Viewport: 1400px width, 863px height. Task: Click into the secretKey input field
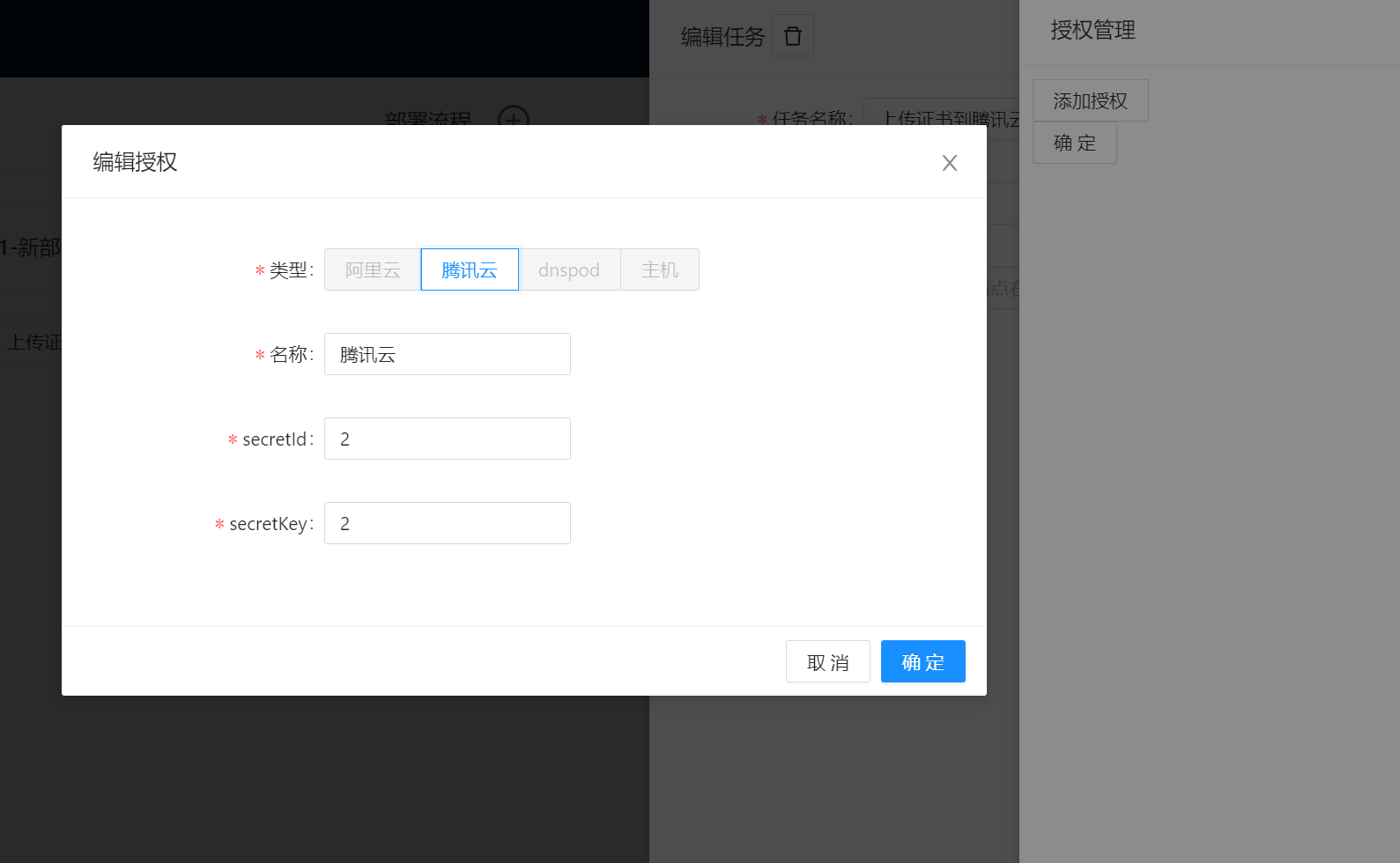point(448,523)
